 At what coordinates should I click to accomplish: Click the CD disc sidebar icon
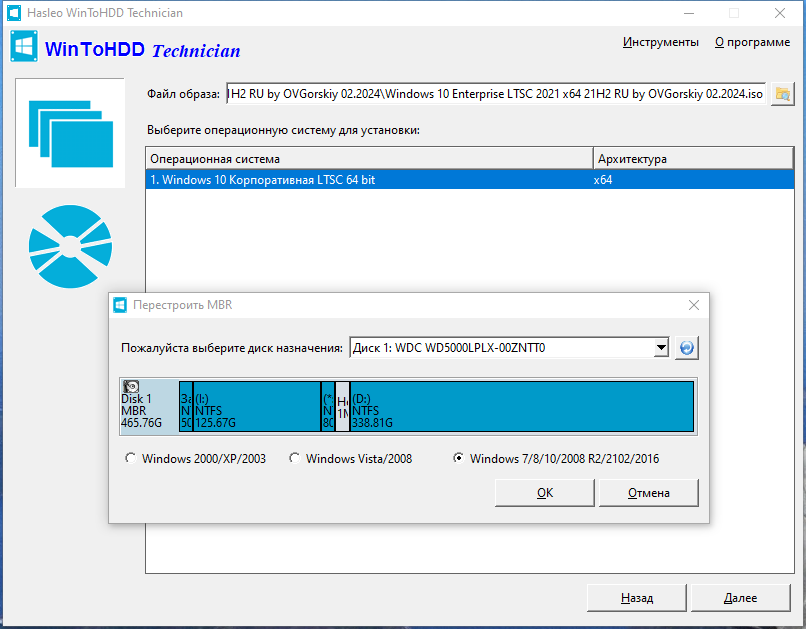tap(70, 247)
